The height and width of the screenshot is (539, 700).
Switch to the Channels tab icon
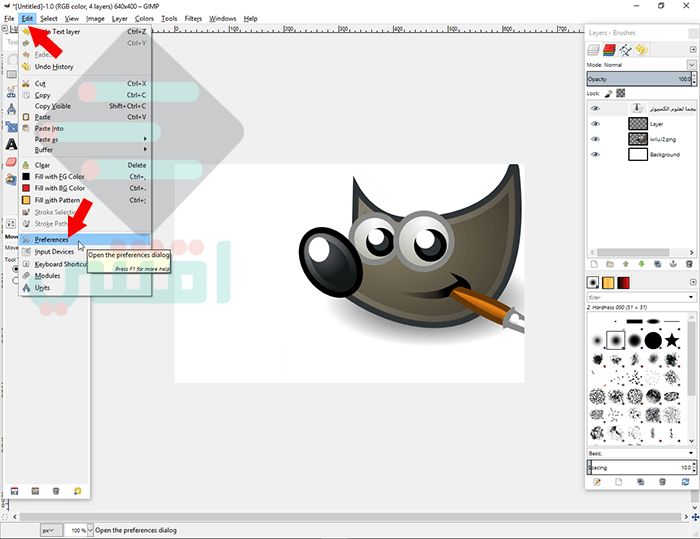click(x=609, y=50)
